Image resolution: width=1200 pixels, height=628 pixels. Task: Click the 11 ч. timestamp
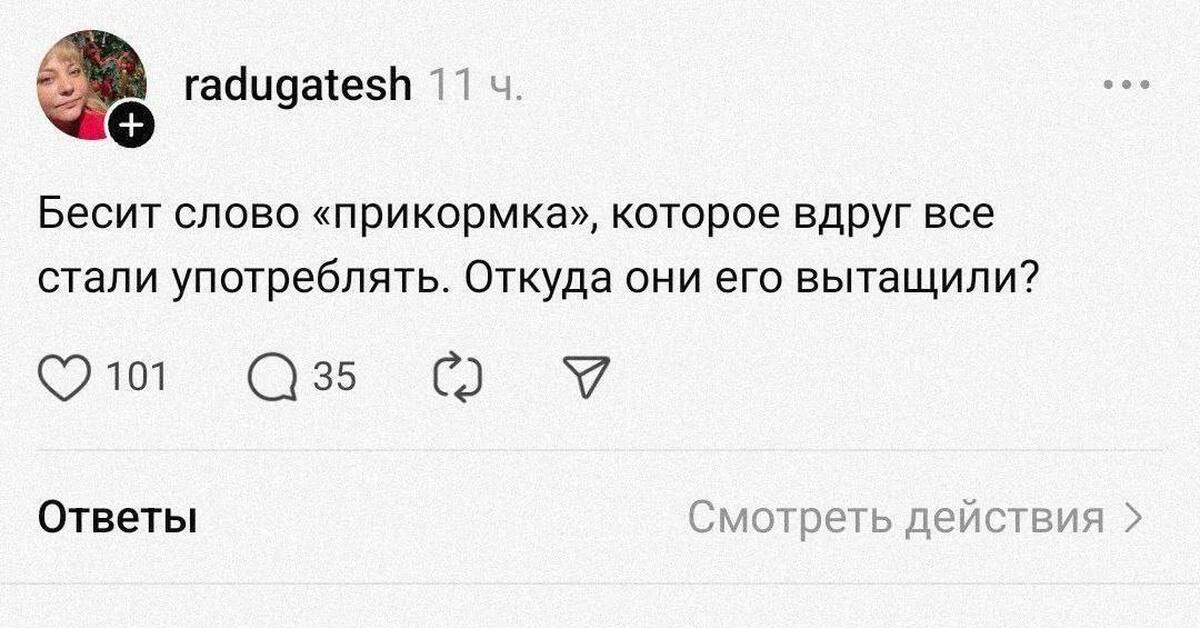(x=475, y=88)
